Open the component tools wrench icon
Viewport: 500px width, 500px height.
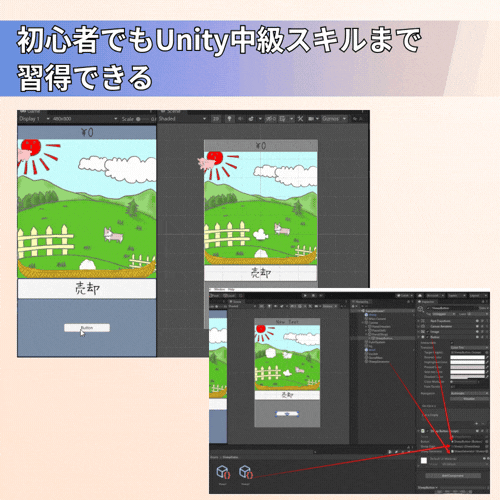point(300,119)
